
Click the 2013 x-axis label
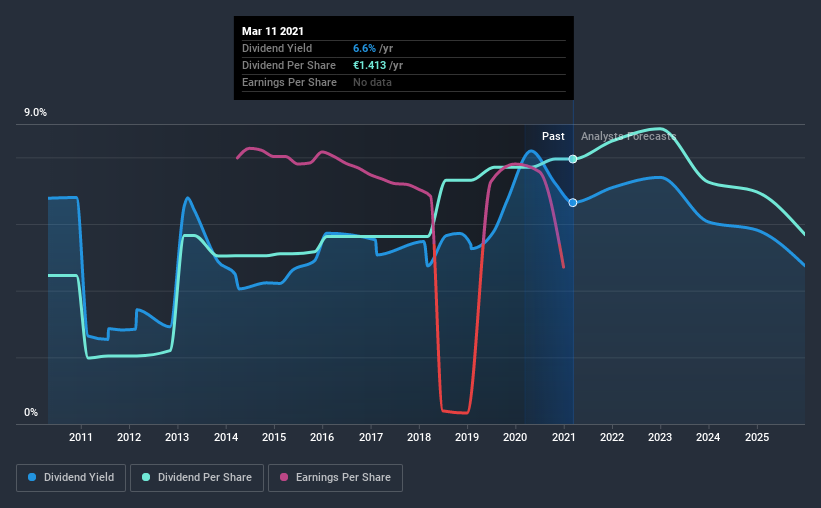pos(177,437)
